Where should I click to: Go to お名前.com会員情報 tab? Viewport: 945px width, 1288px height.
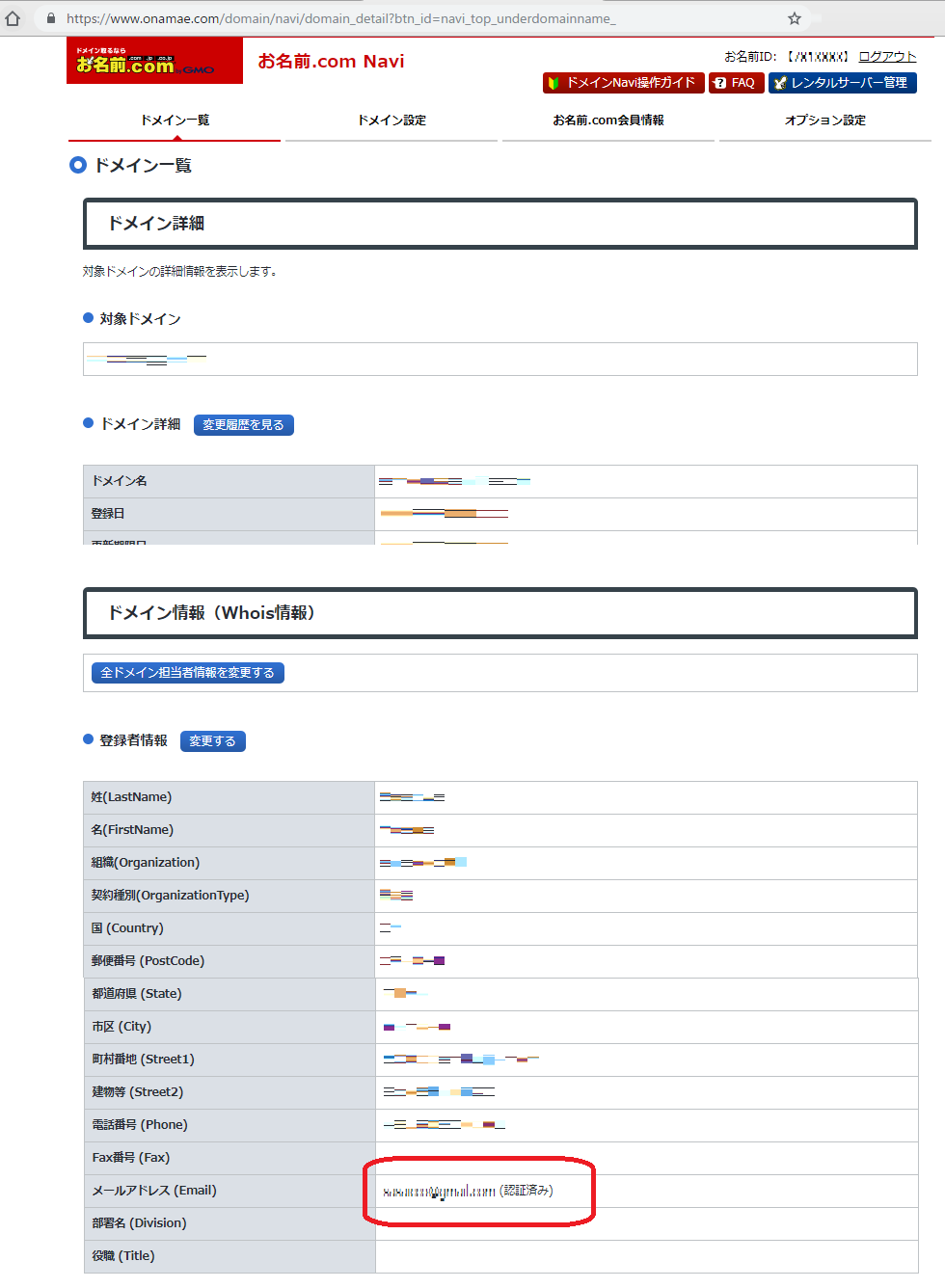[608, 121]
